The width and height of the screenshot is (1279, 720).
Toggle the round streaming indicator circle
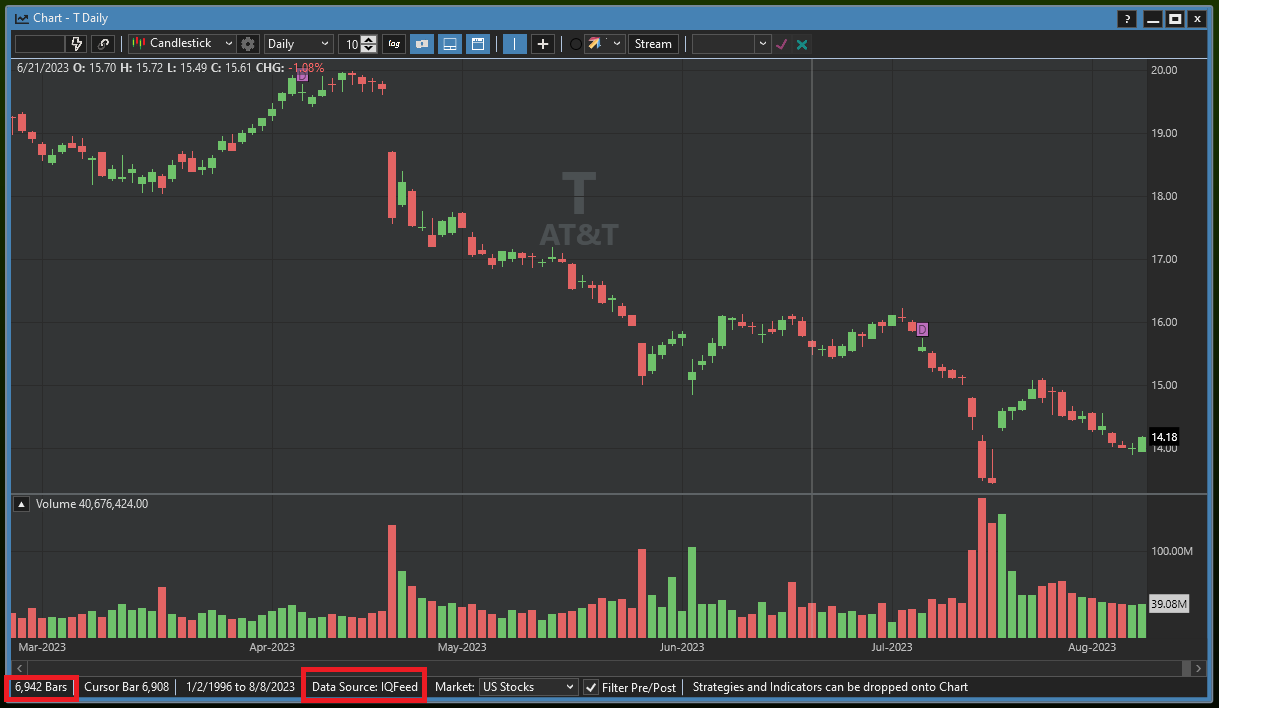click(575, 44)
